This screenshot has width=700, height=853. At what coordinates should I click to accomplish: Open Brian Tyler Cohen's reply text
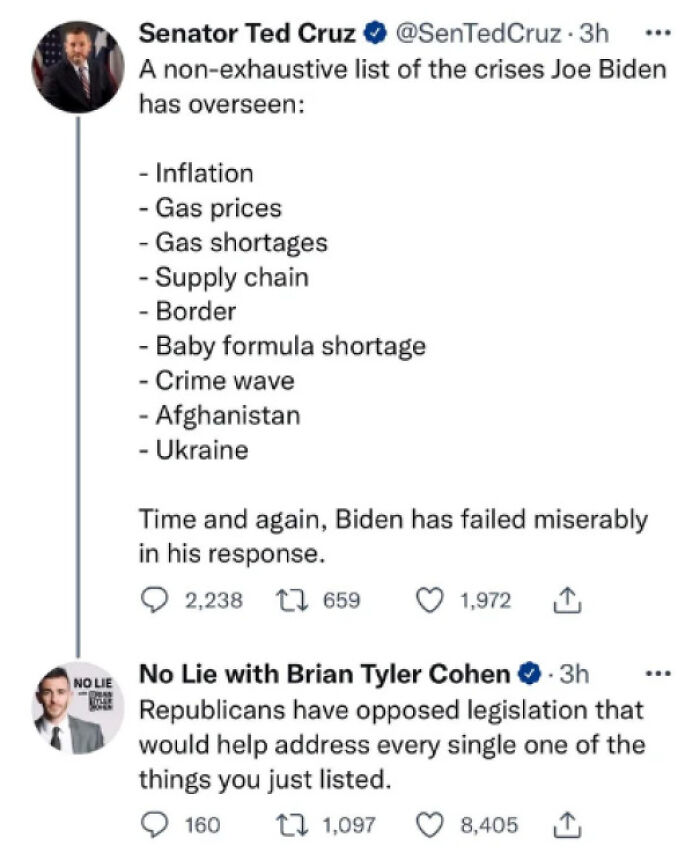click(x=390, y=745)
